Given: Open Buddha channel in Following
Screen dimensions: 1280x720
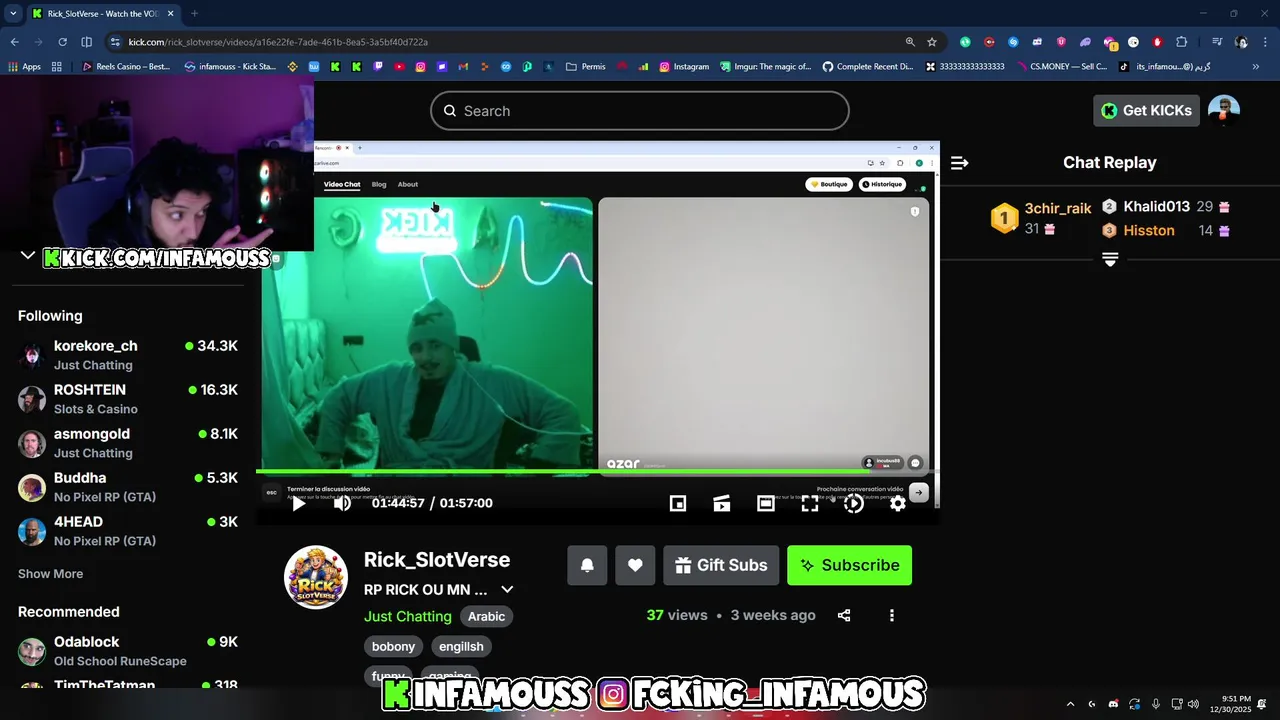Looking at the screenshot, I should click(128, 487).
